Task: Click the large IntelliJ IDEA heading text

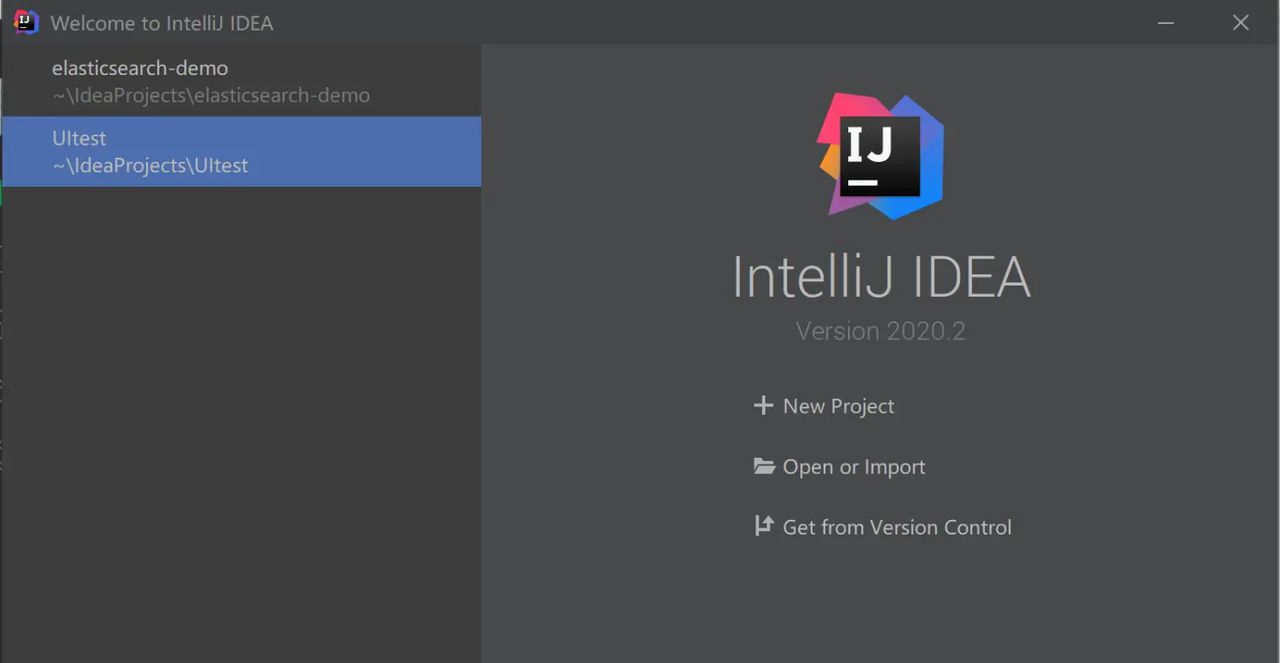Action: pyautogui.click(x=881, y=277)
